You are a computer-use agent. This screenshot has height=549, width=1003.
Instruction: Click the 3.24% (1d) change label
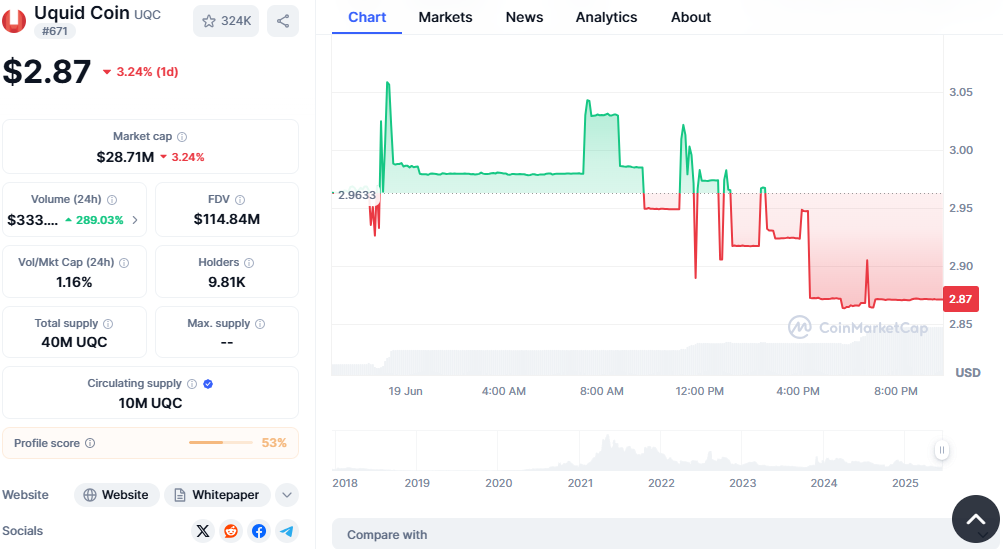pos(141,72)
